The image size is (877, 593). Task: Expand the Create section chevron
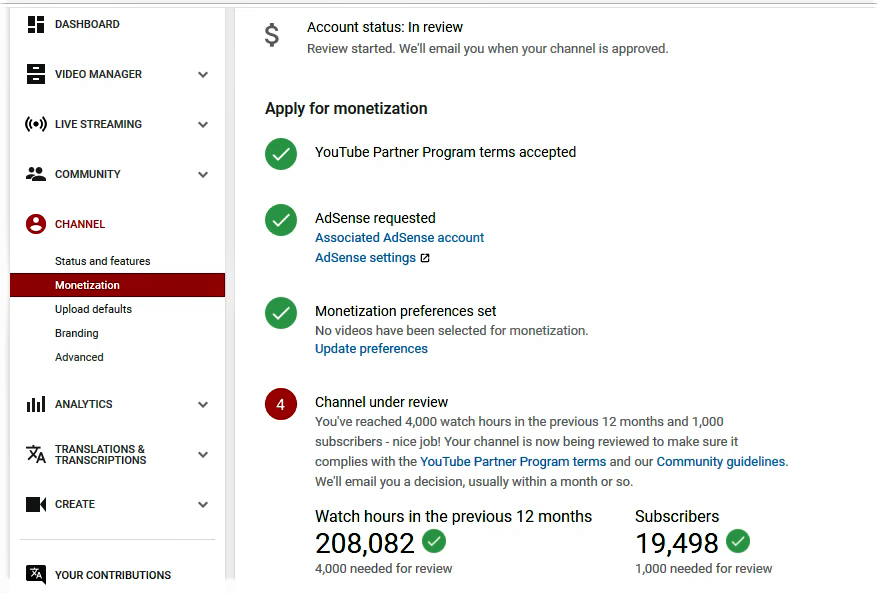(x=203, y=505)
